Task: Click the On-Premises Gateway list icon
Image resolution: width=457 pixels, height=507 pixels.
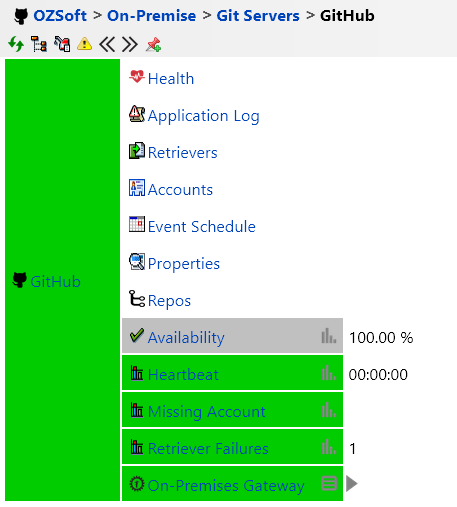Action: coord(329,483)
